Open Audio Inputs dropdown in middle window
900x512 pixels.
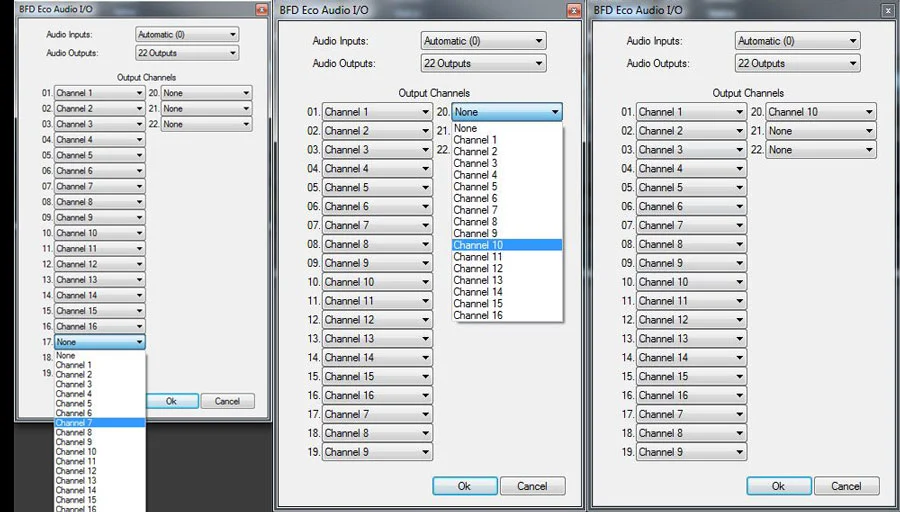483,41
